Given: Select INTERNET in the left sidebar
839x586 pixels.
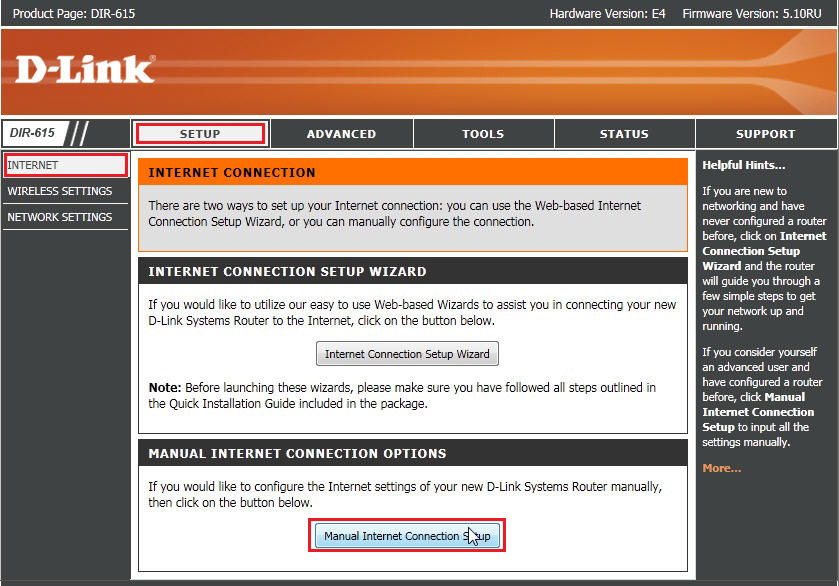Looking at the screenshot, I should click(66, 165).
